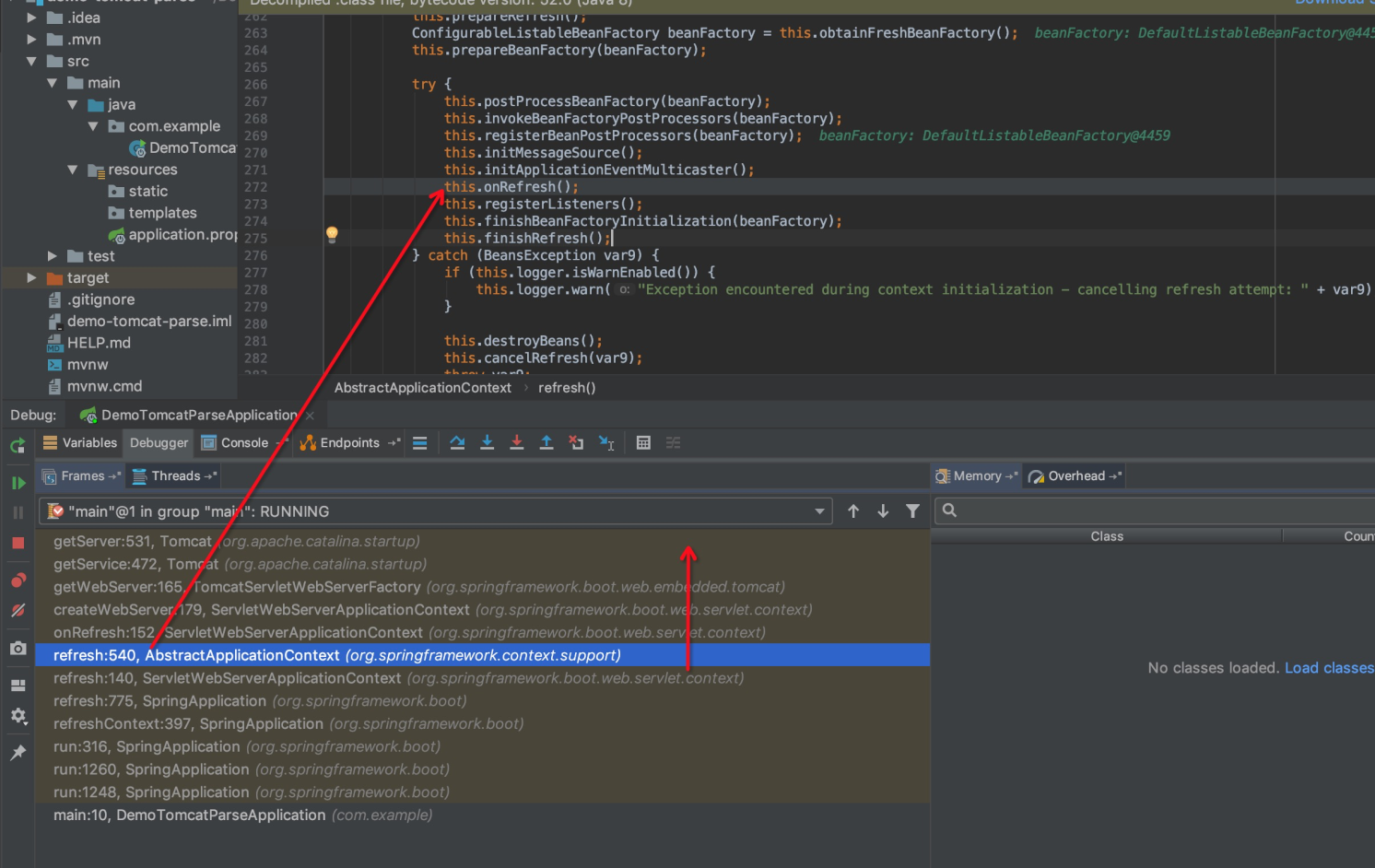
Task: Select the getServer:531 Tomcat frame
Action: tap(482, 541)
